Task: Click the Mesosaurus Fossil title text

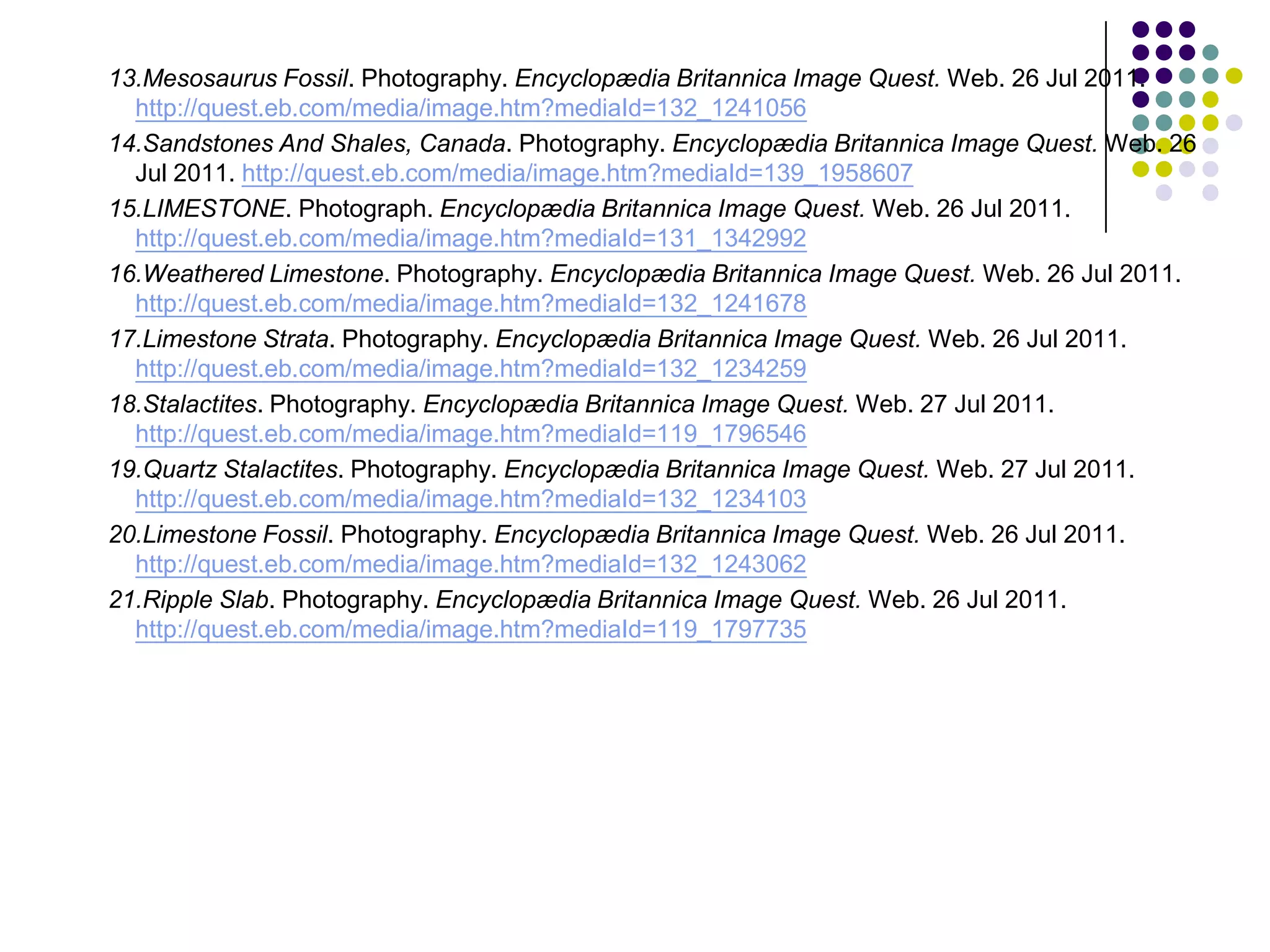Action: 245,79
